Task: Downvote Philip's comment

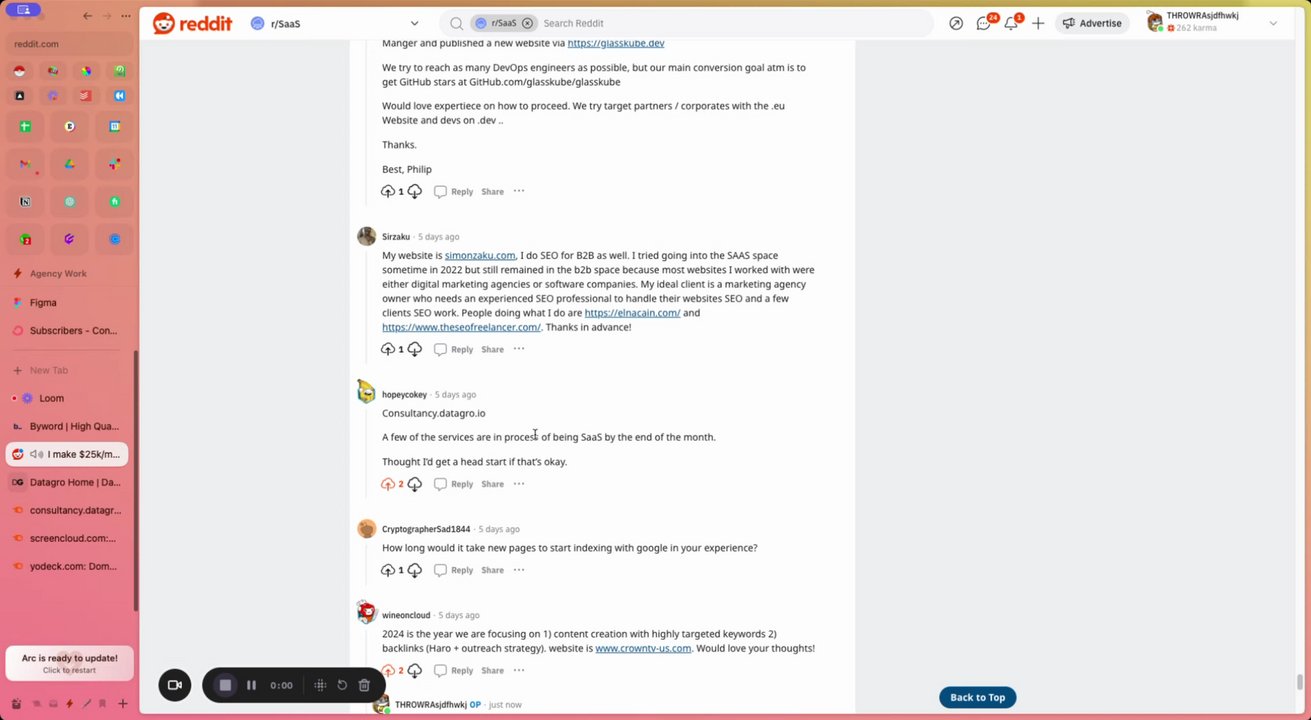Action: coord(414,191)
